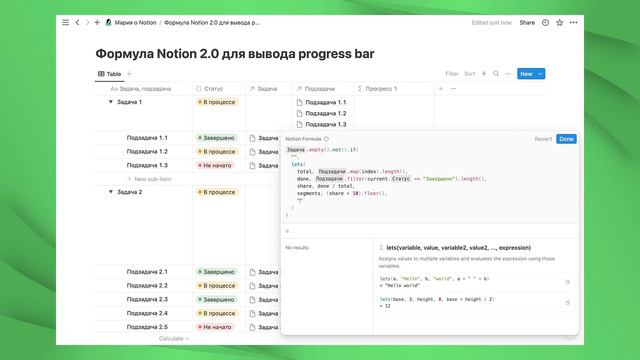Favorite the page with star icon
Screen dimensions: 640x360
560,22
